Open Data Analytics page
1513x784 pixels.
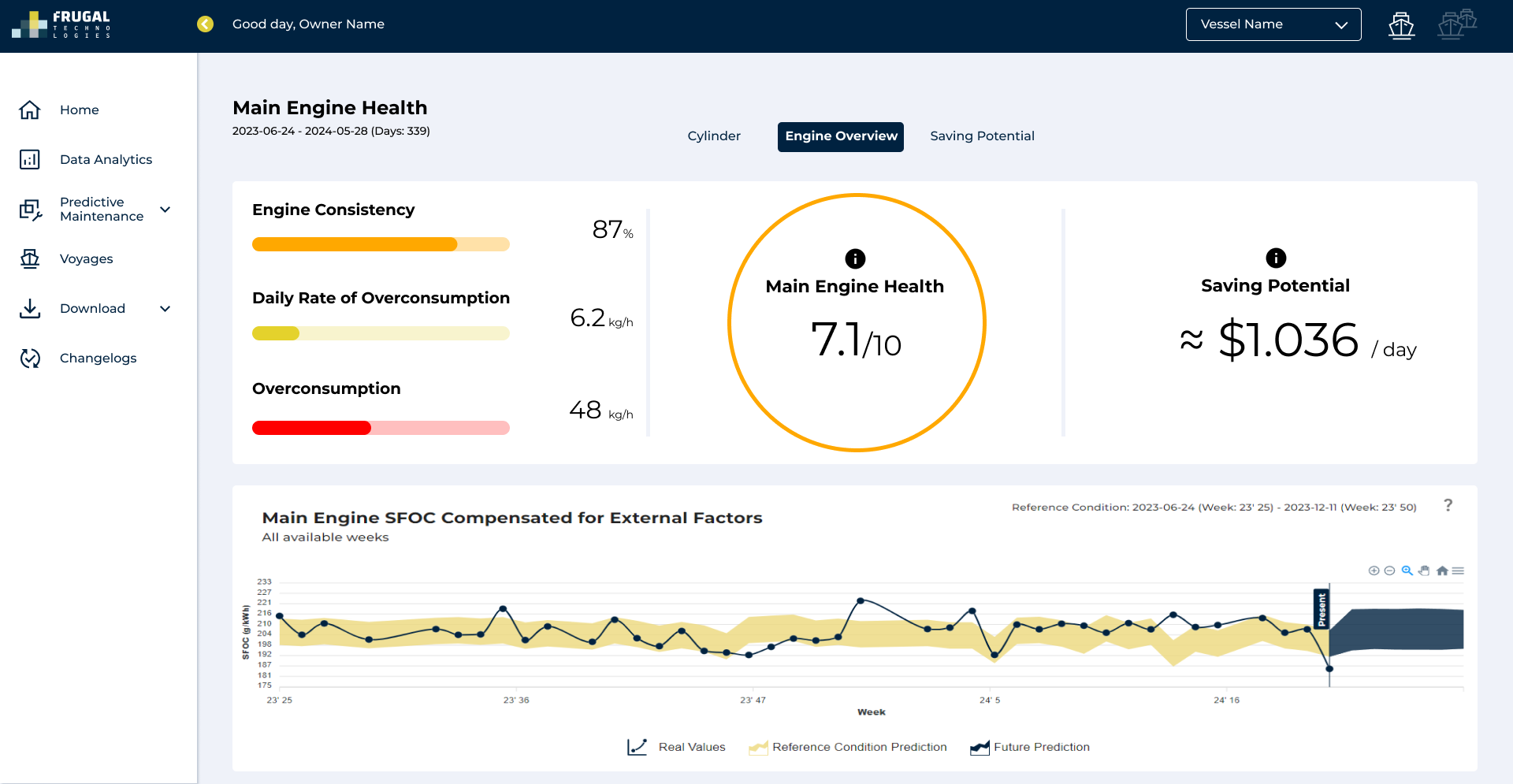[x=106, y=159]
